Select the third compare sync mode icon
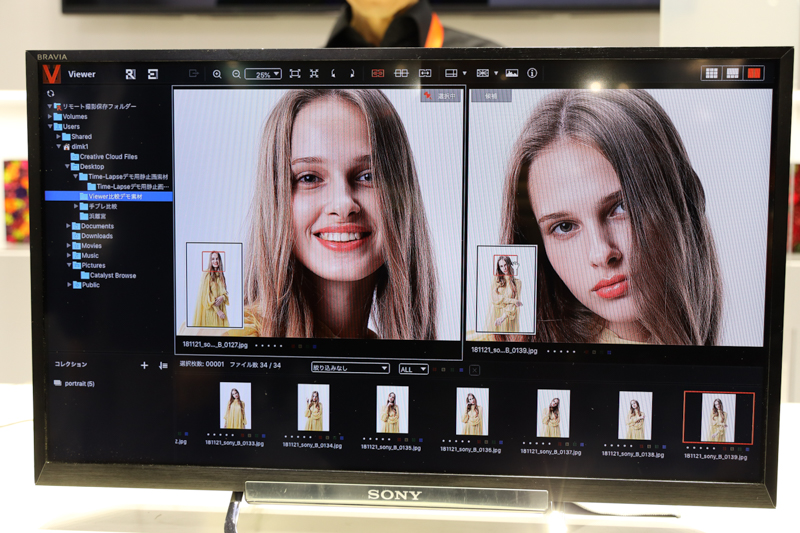This screenshot has width=800, height=533. click(x=425, y=73)
